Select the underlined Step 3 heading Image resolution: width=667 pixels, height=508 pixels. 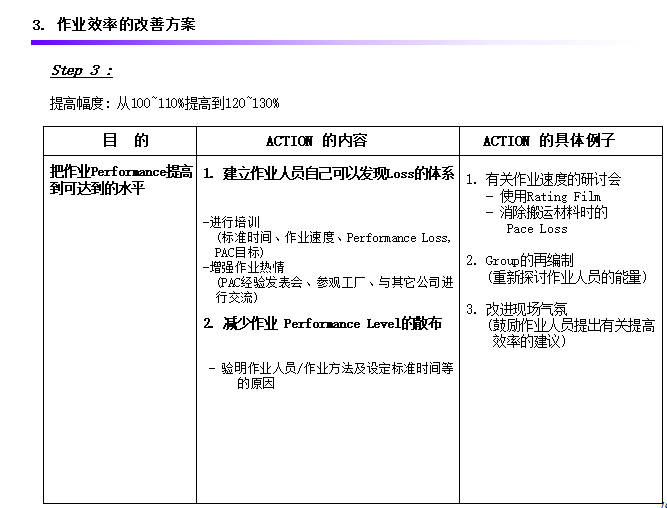[82, 71]
